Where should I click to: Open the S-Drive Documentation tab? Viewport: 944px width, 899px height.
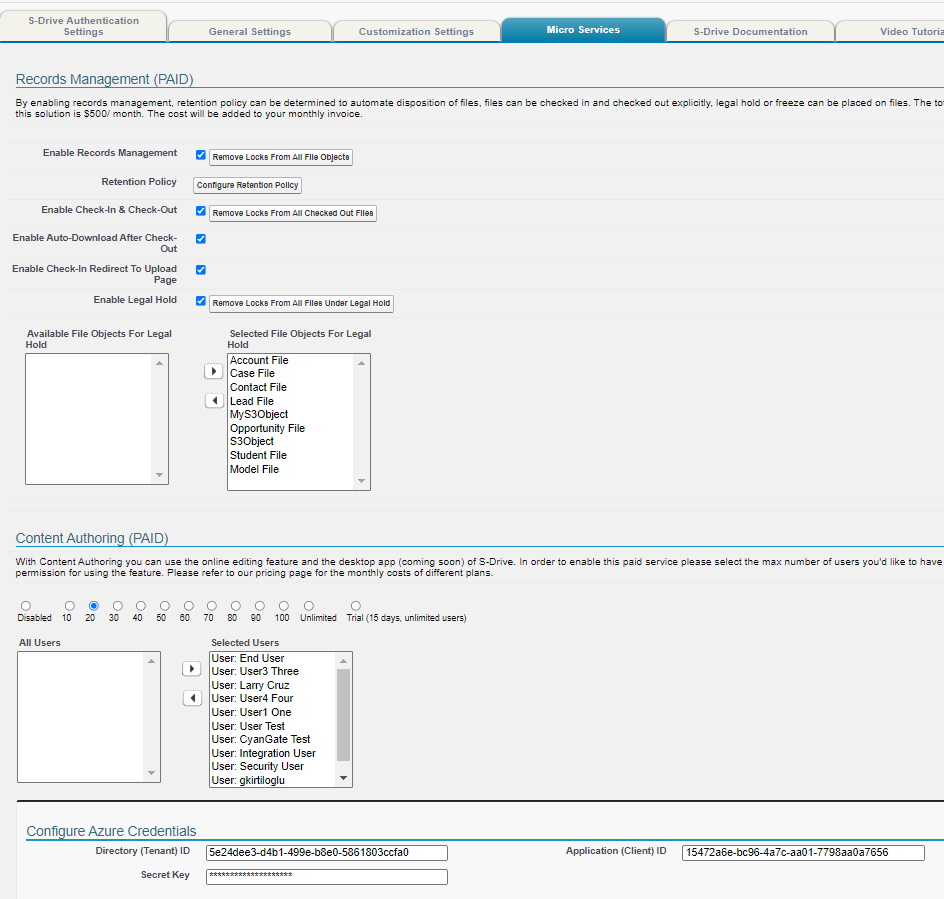click(x=750, y=31)
